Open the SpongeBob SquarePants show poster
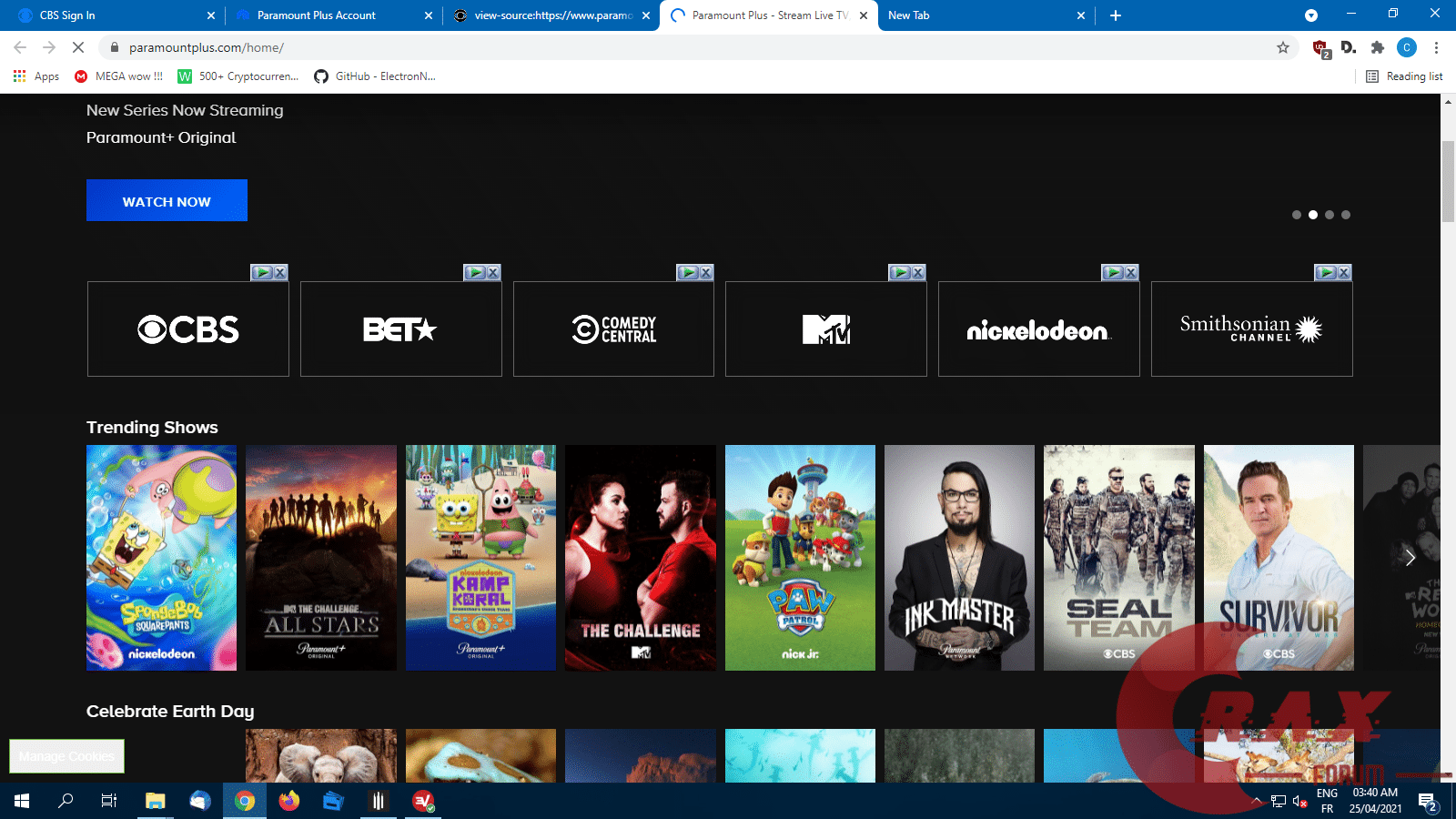 (x=161, y=558)
